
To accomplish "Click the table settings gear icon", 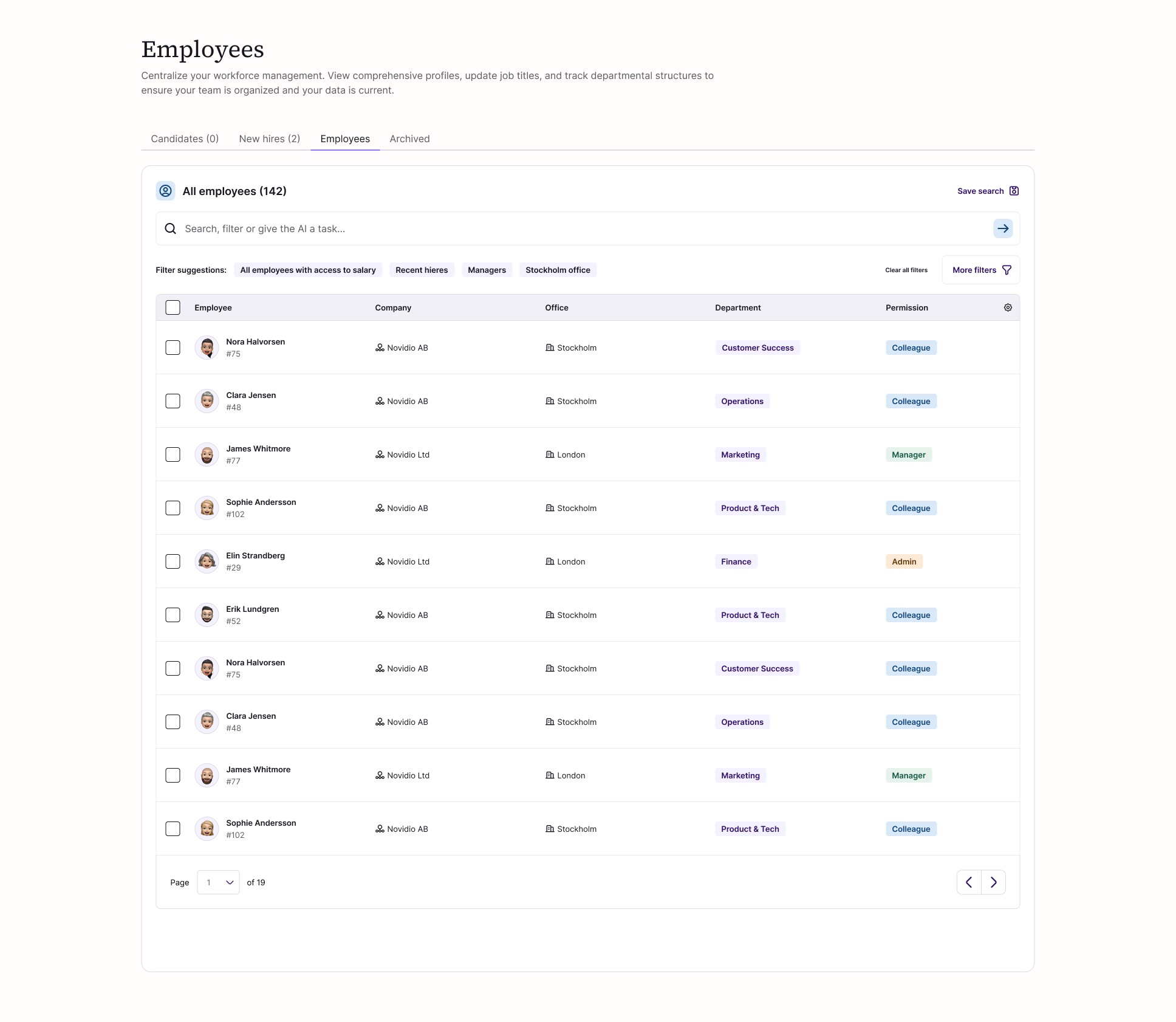I will (1008, 307).
